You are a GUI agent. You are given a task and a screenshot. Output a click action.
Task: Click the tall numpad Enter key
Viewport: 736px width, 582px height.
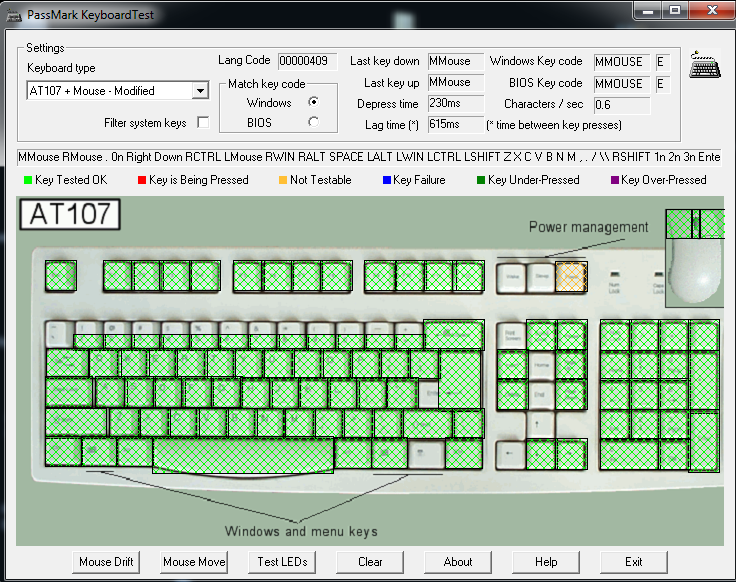coord(704,440)
